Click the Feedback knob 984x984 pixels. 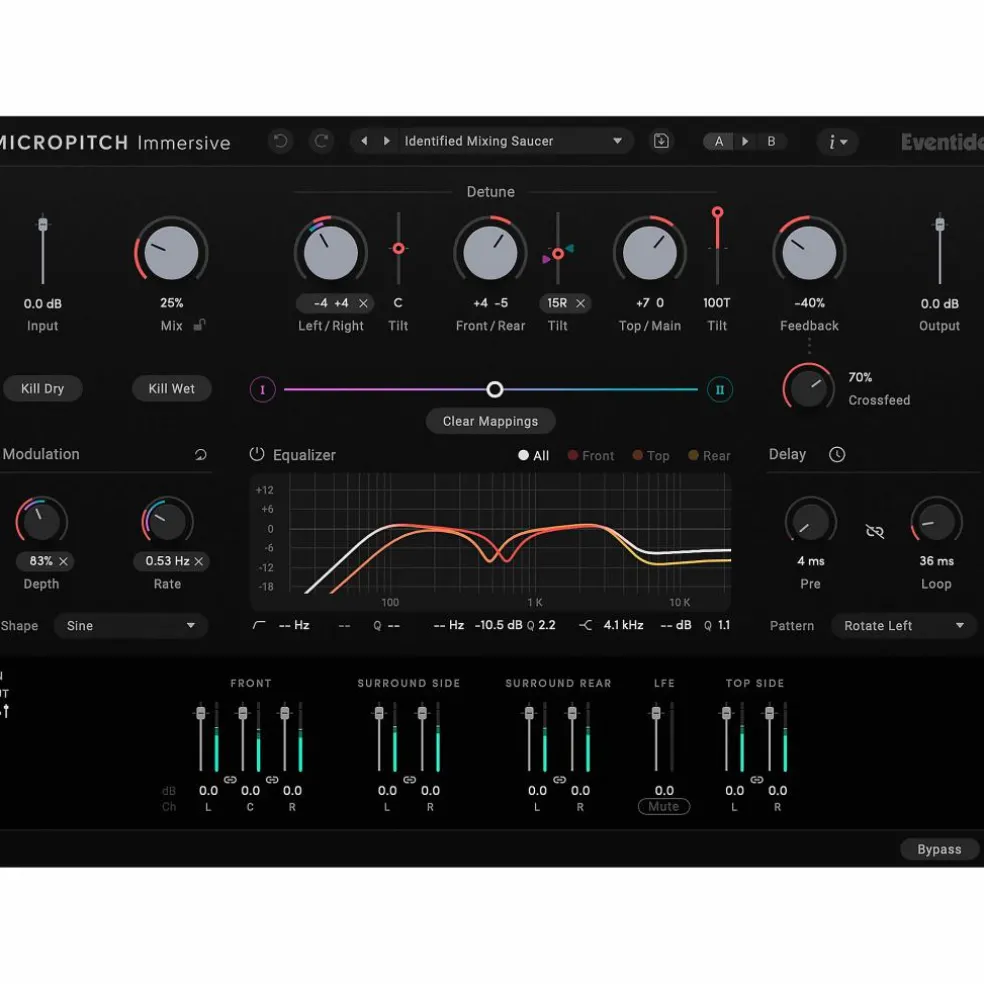tap(809, 253)
